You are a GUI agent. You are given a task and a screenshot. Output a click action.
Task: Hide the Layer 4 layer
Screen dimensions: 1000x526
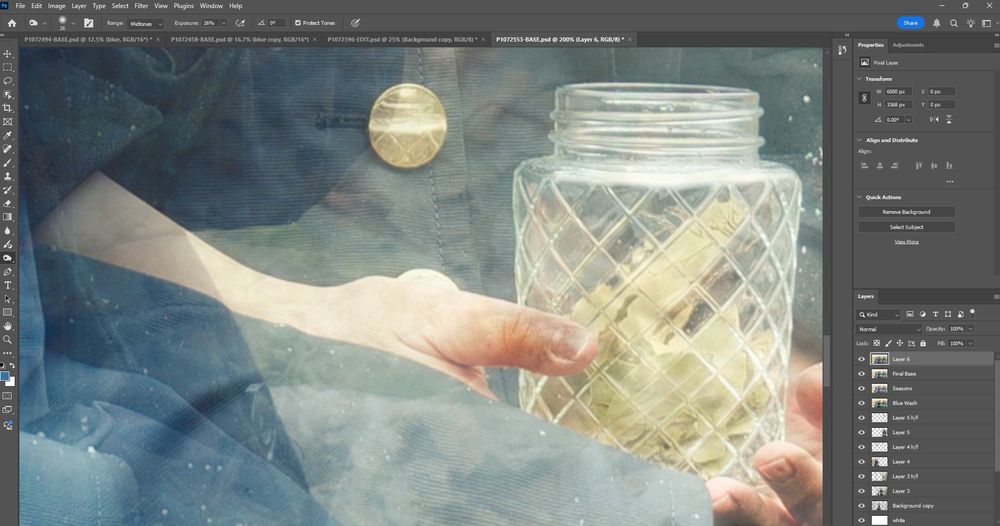point(861,462)
